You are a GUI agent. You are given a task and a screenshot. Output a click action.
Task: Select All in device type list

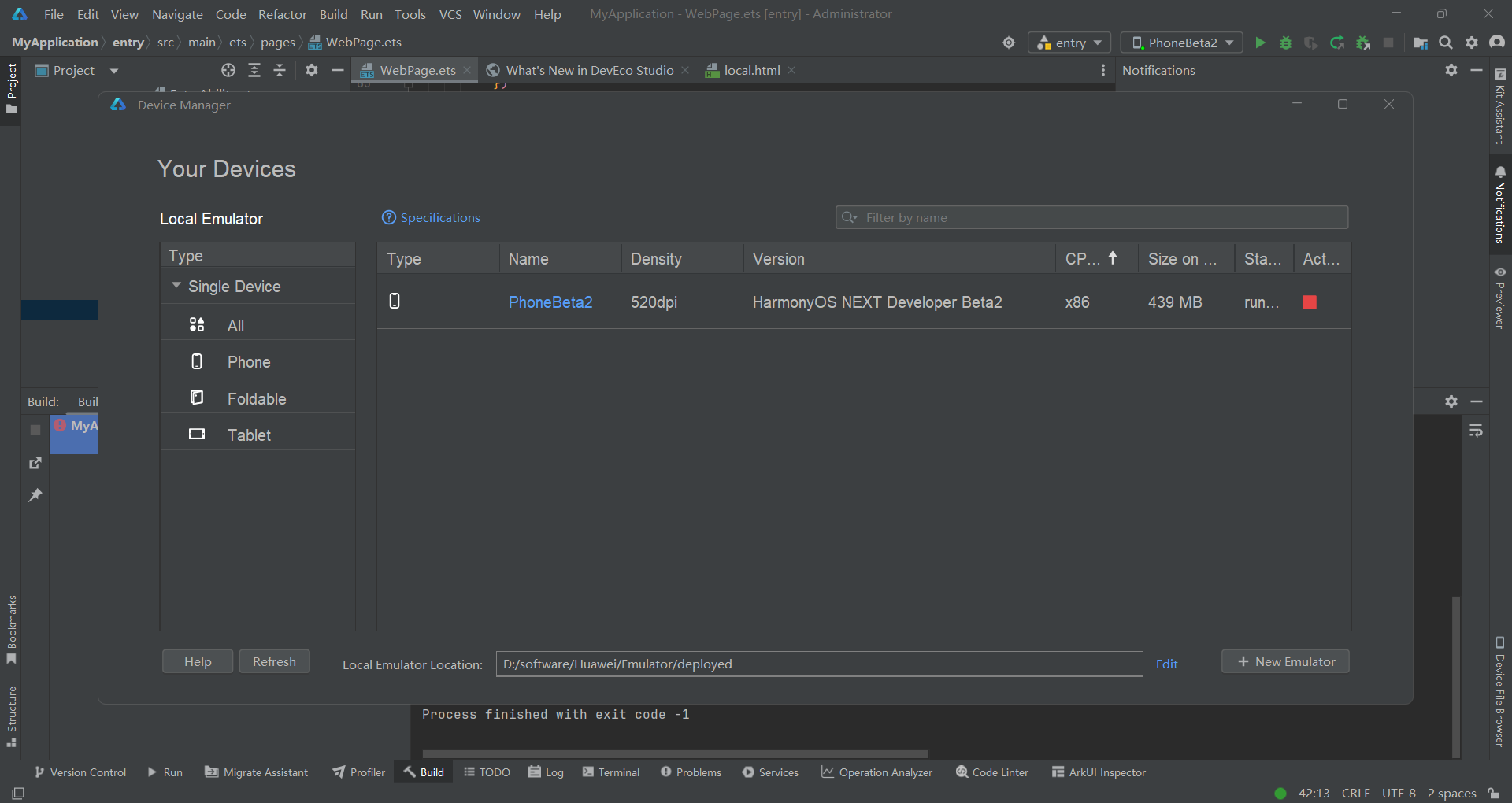pos(258,325)
